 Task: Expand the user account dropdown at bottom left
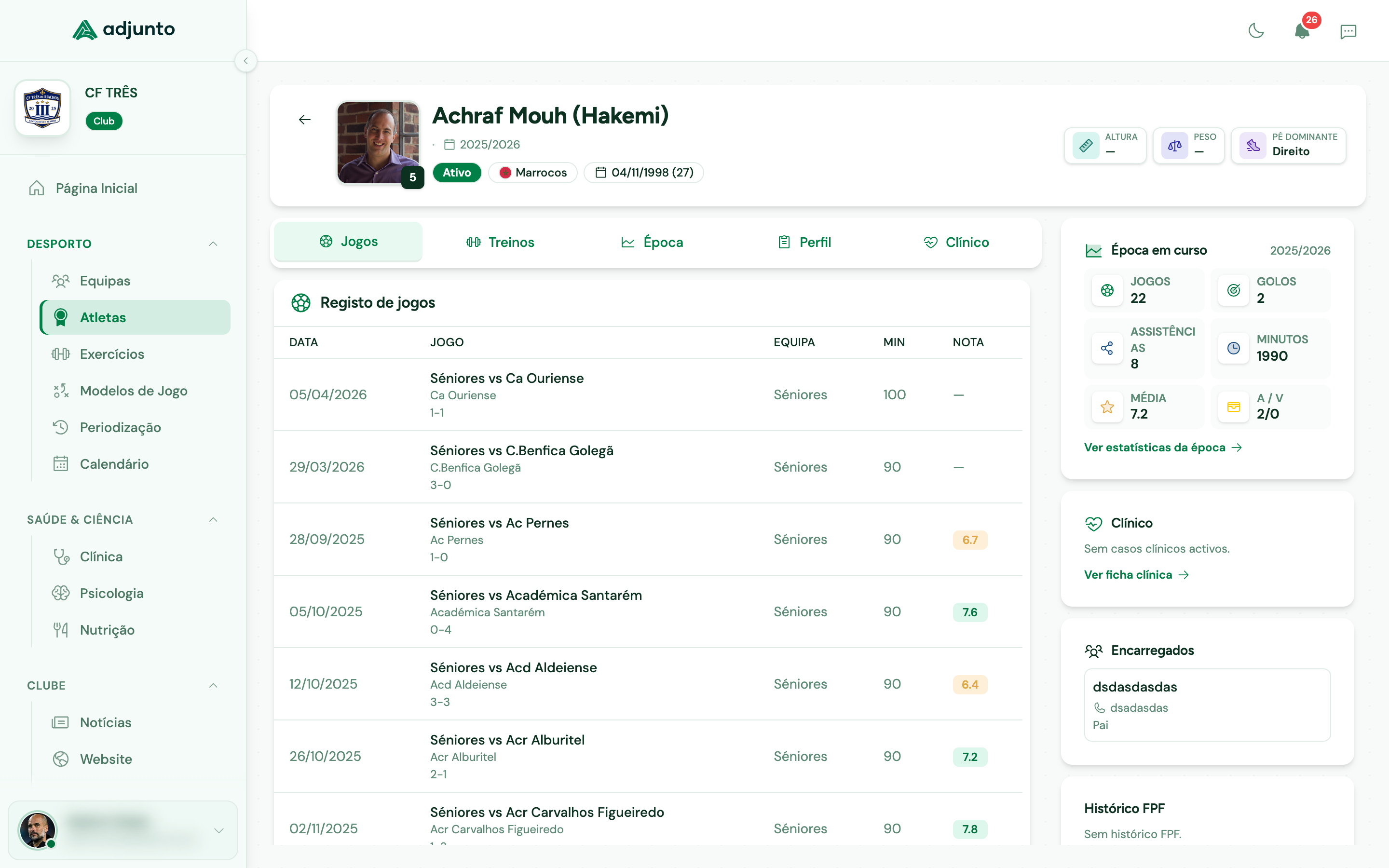(218, 830)
